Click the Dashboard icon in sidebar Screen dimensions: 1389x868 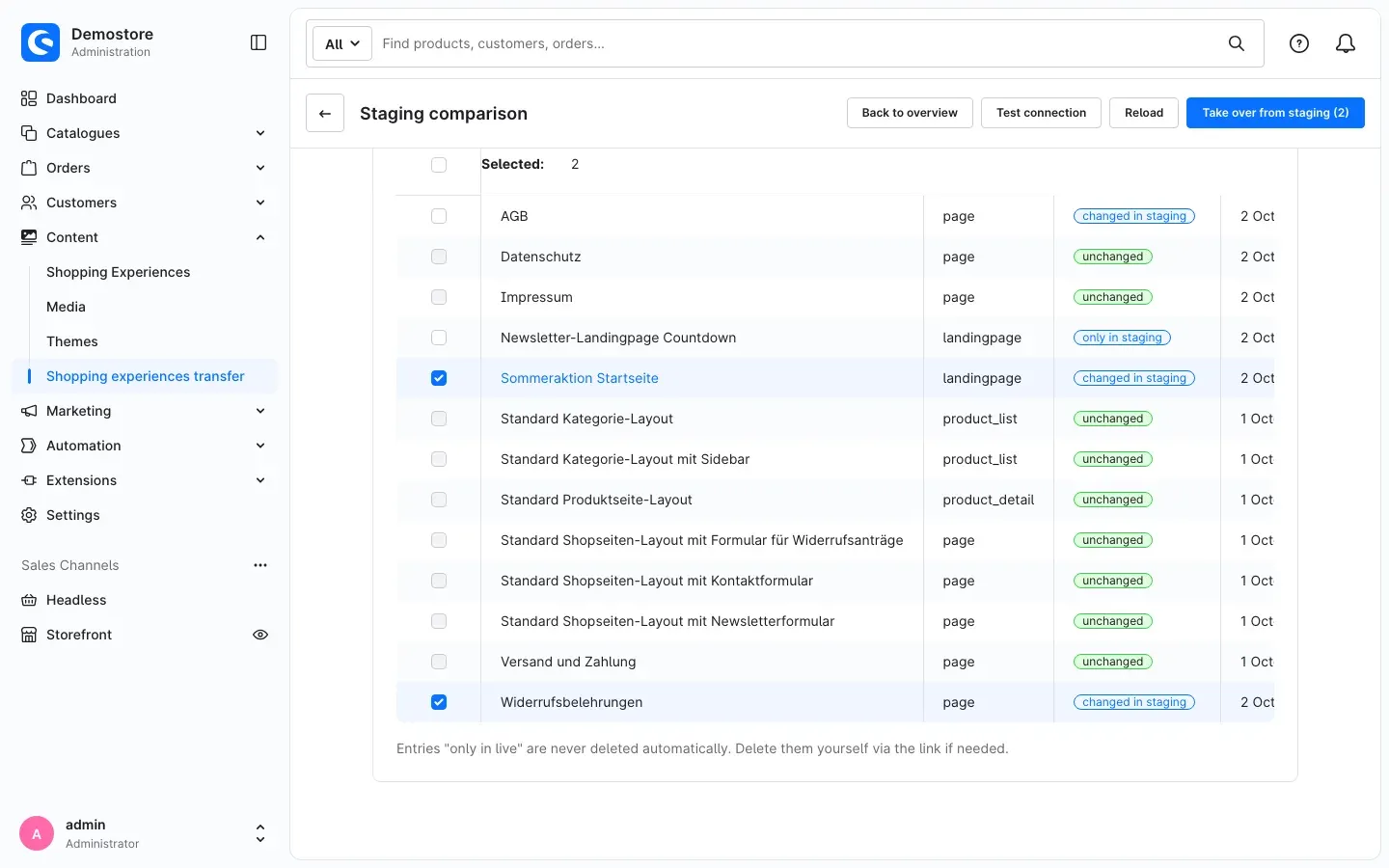tap(29, 98)
